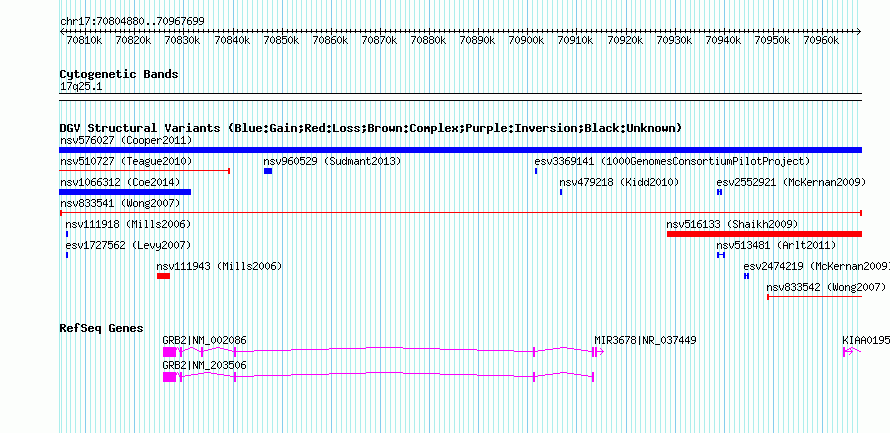Click the Cytogenetic Bands track title
The height and width of the screenshot is (433, 890).
pos(119,74)
